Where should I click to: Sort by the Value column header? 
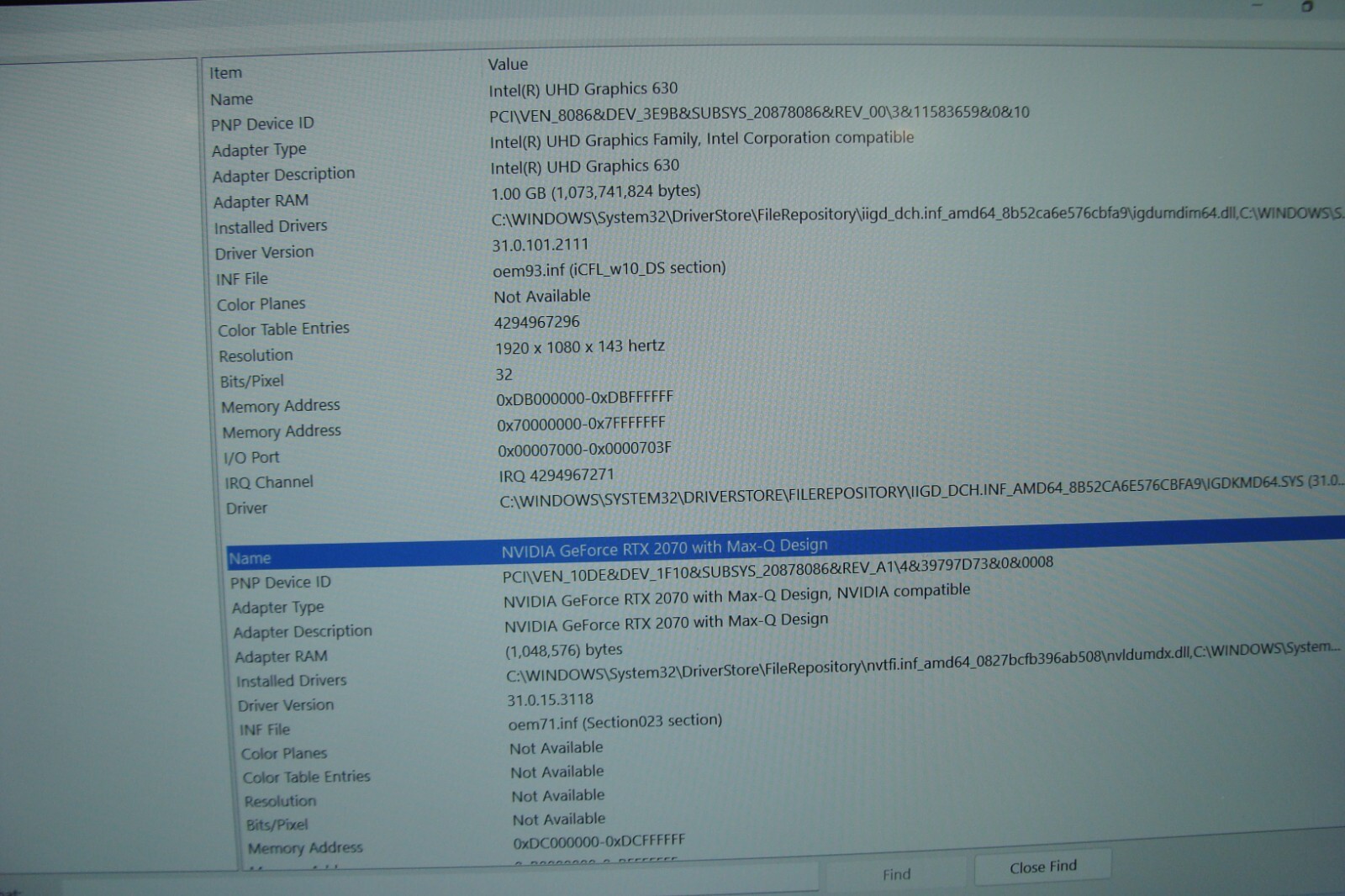pos(508,64)
